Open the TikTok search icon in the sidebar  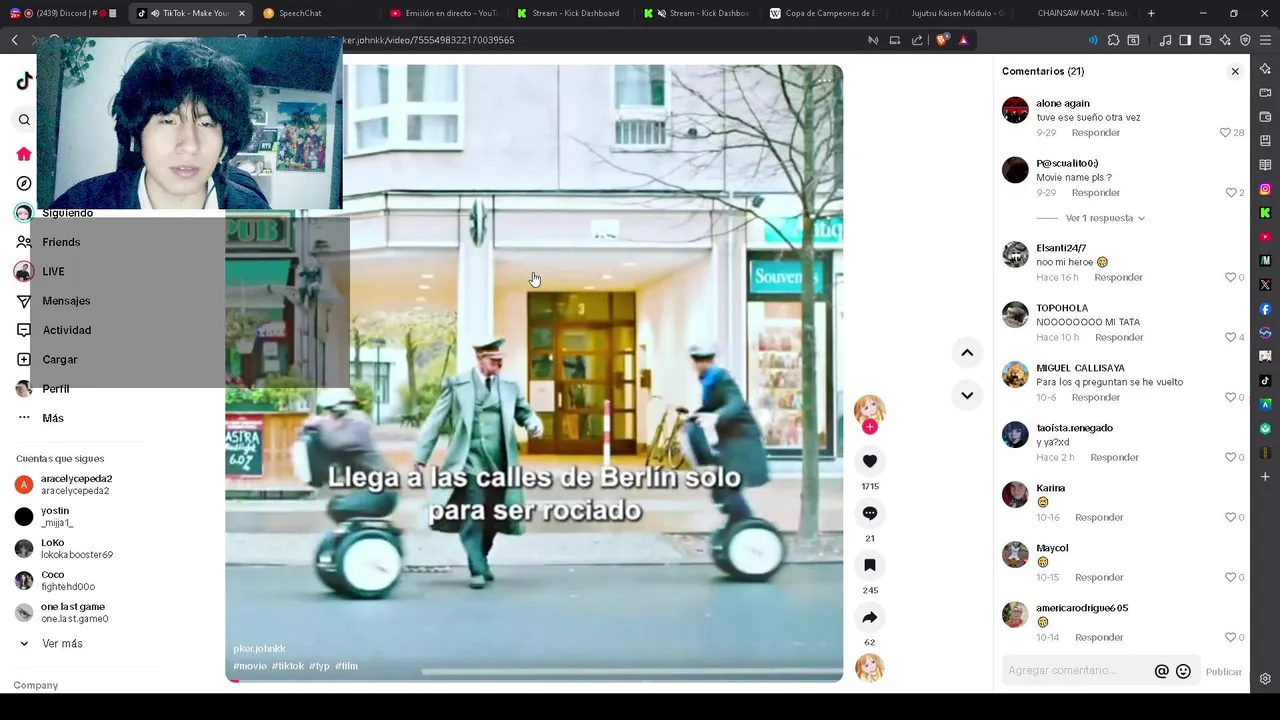[x=24, y=120]
